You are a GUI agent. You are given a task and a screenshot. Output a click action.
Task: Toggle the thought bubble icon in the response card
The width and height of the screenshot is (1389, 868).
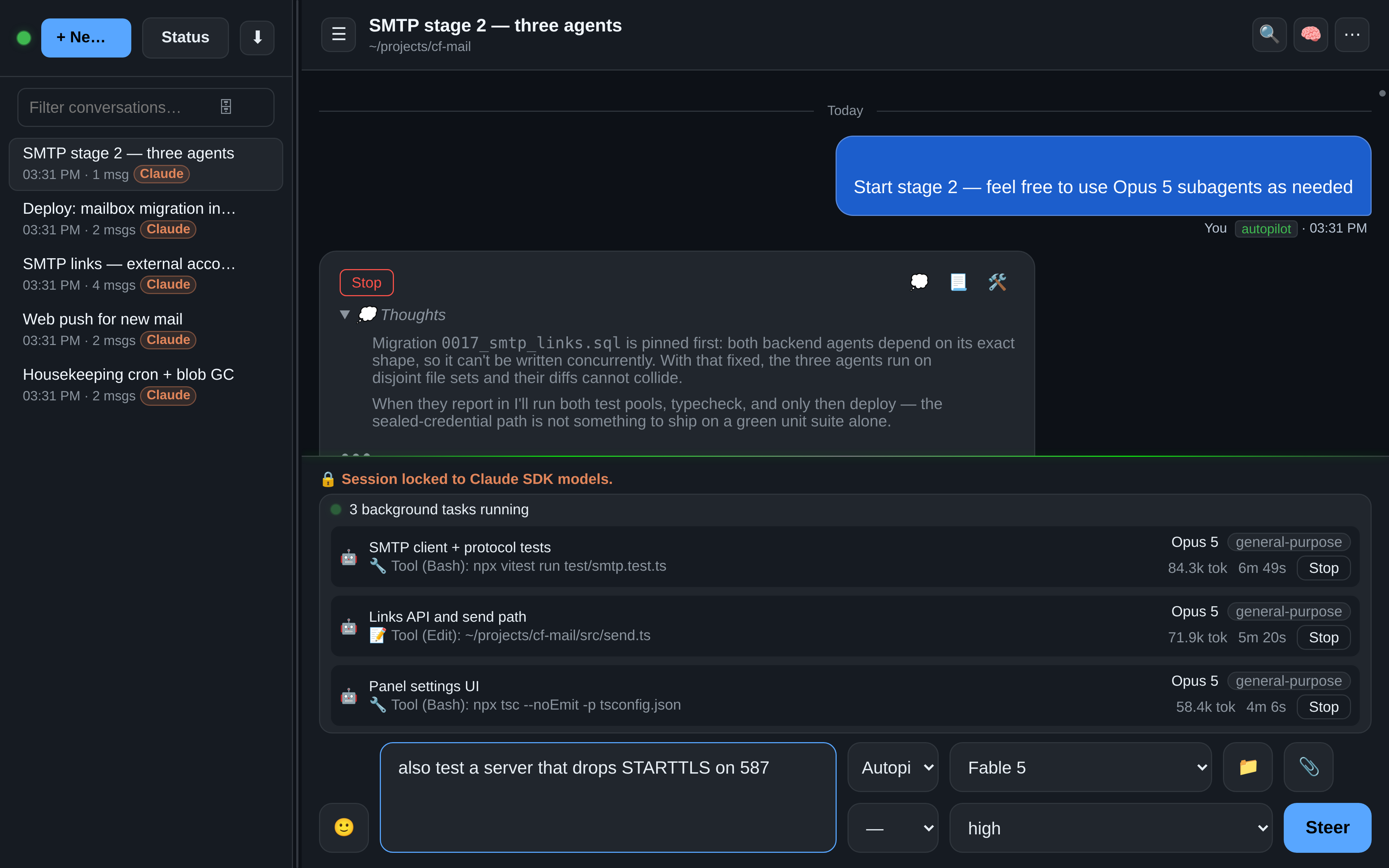coord(919,282)
